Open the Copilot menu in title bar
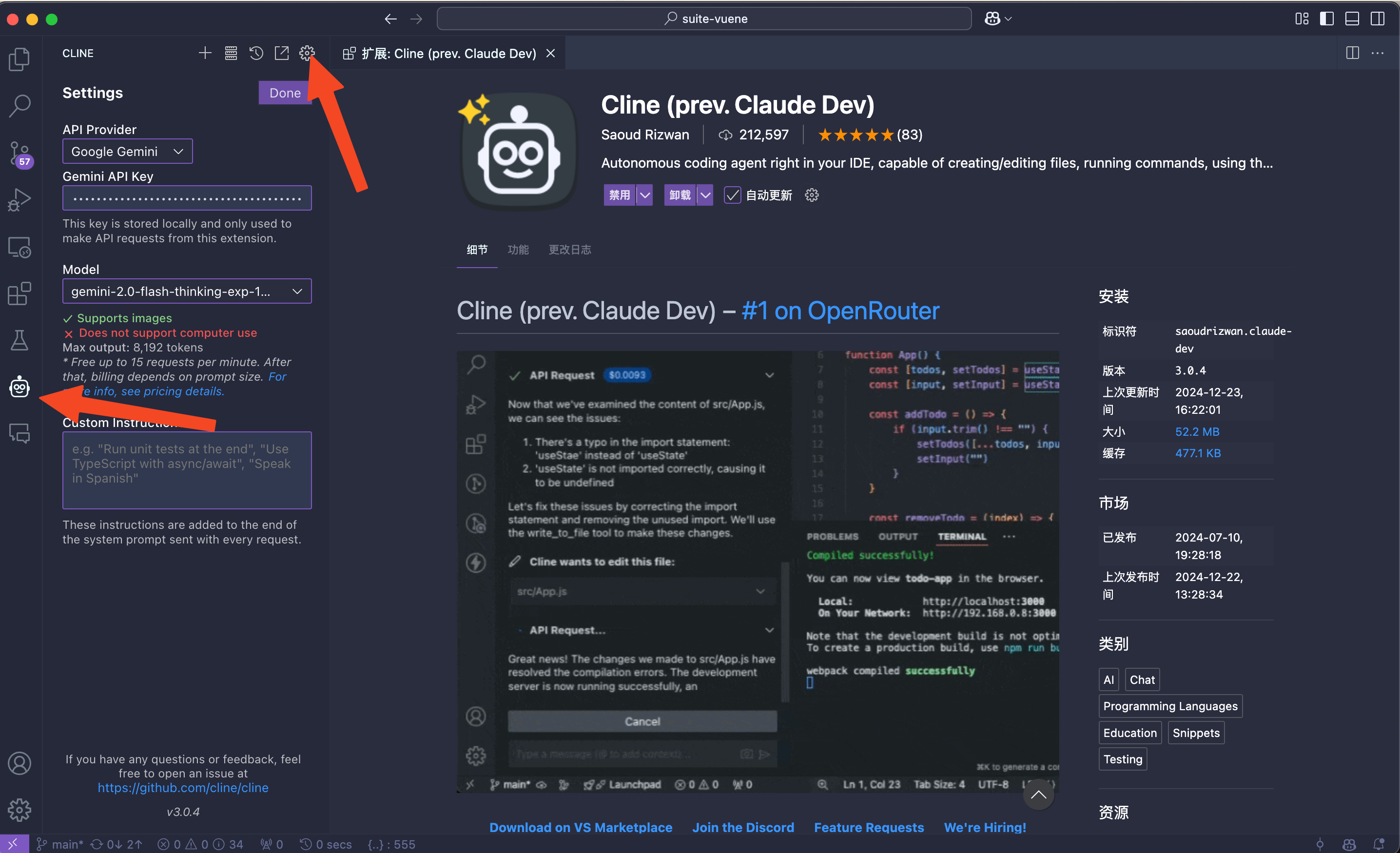Viewport: 1400px width, 853px height. click(998, 19)
